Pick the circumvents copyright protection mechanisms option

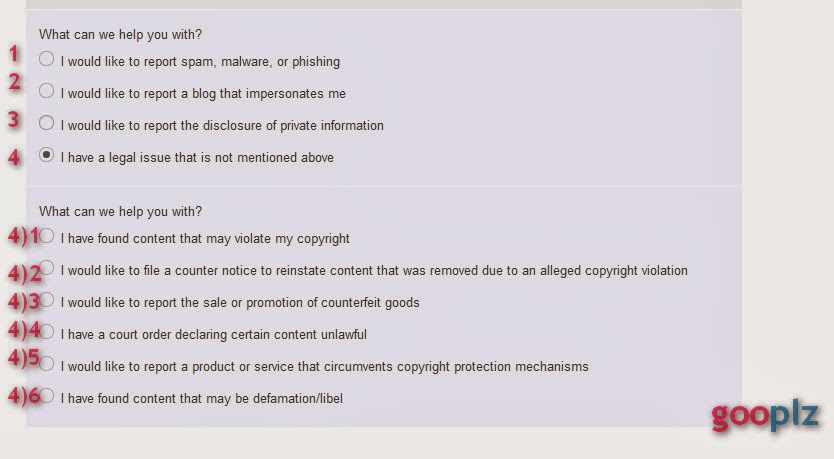coord(46,364)
